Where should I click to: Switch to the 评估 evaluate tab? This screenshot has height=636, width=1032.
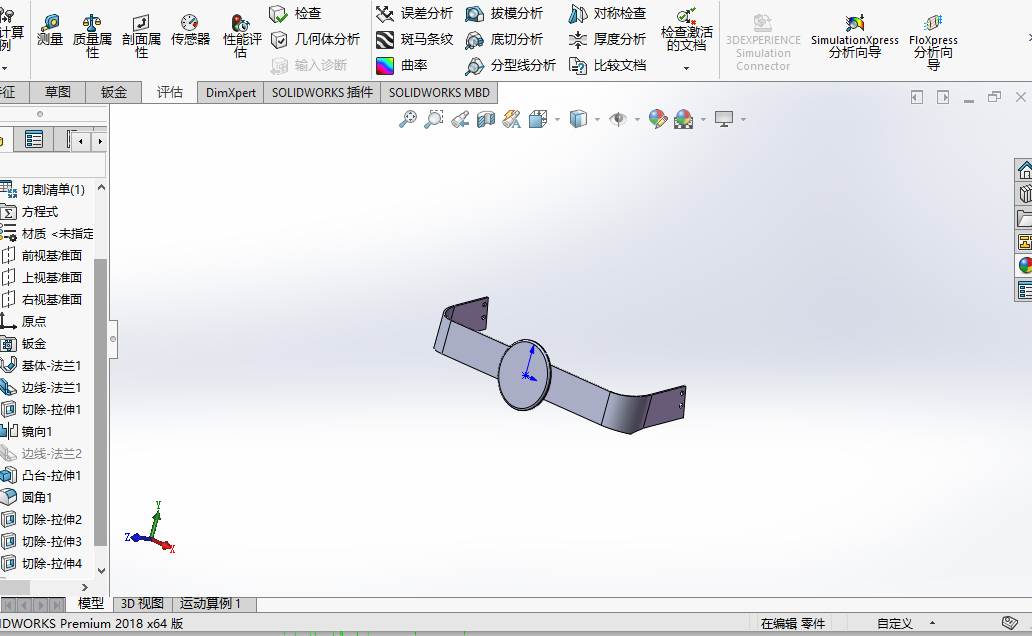click(170, 92)
